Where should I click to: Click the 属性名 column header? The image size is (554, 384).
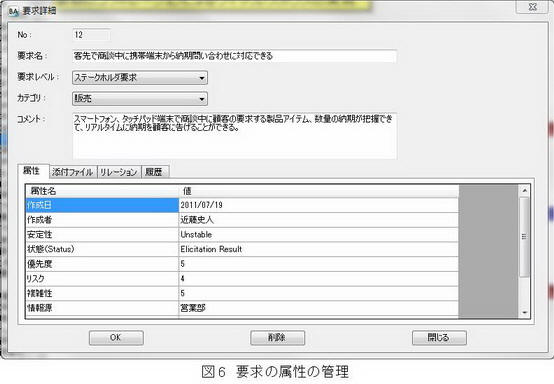(x=102, y=191)
